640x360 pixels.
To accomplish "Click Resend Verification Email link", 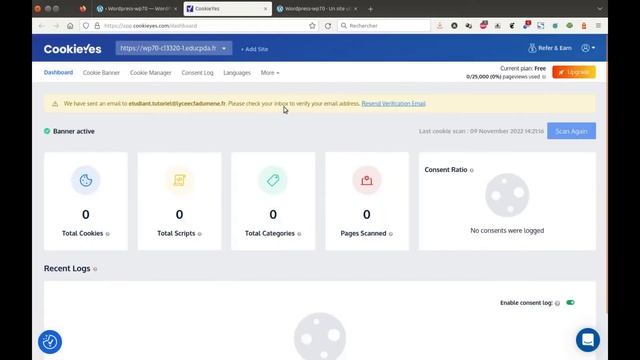I will click(x=393, y=104).
